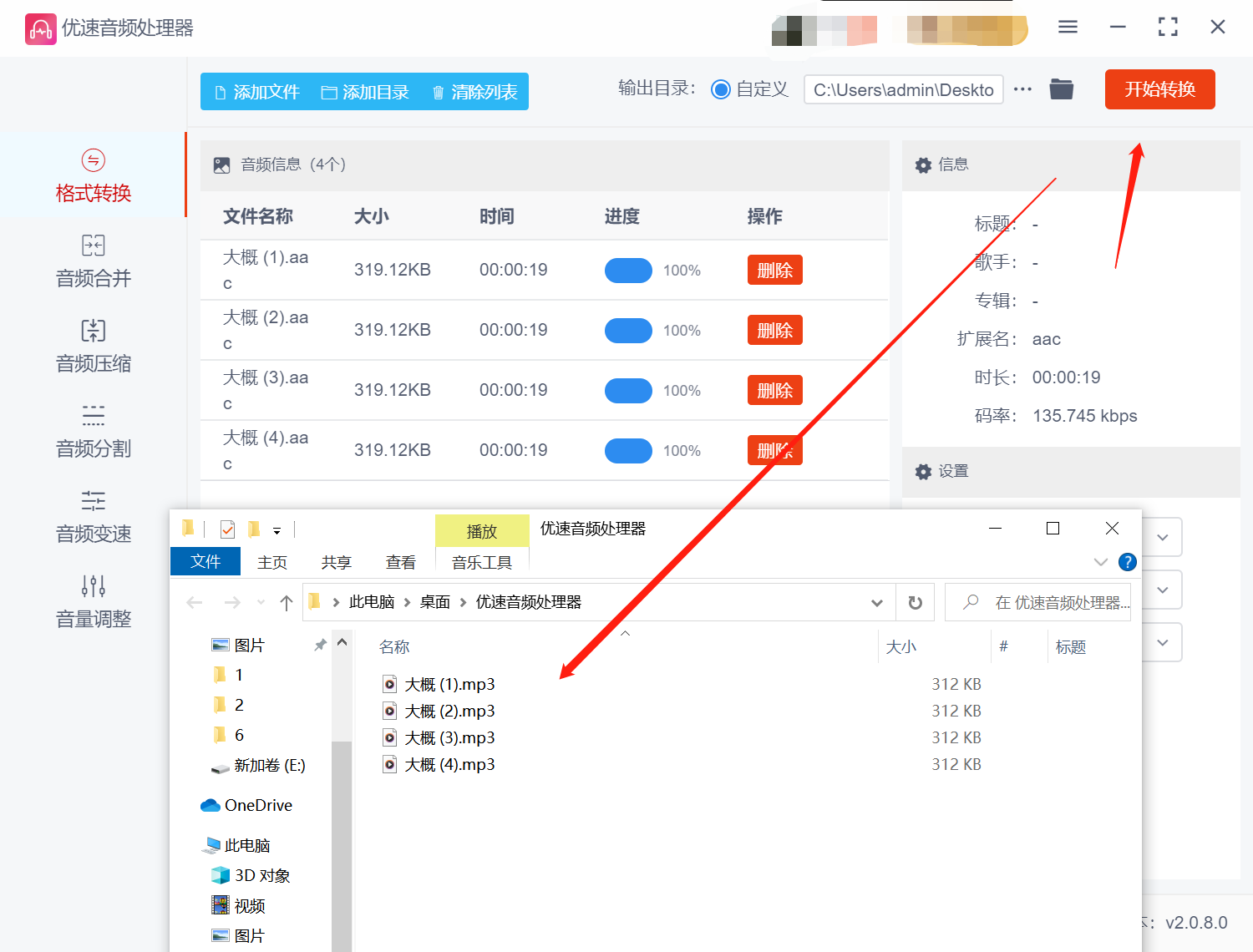Open the 音频压缩 tool
Image resolution: width=1253 pixels, height=952 pixels.
click(x=92, y=347)
